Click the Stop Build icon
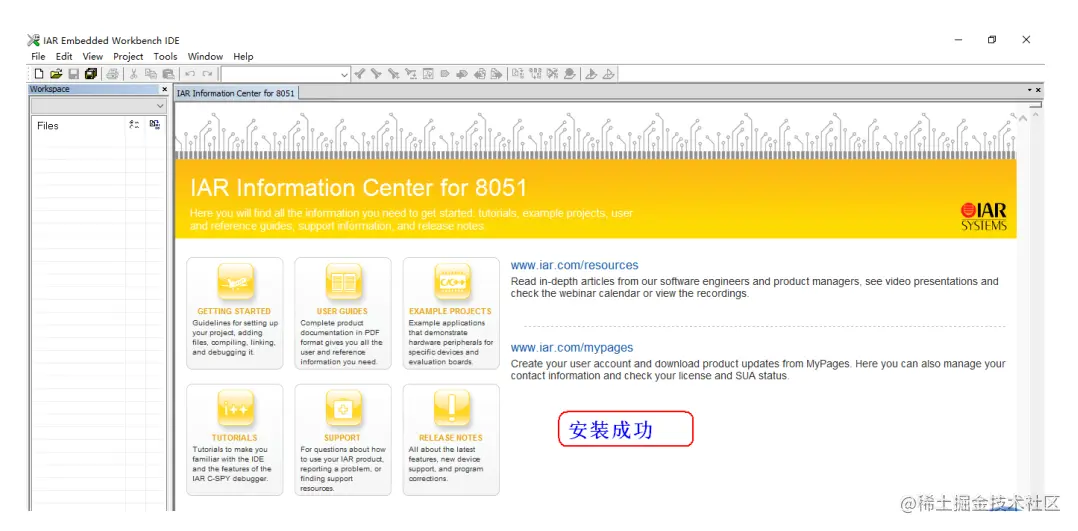The width and height of the screenshot is (1078, 531). 552,74
